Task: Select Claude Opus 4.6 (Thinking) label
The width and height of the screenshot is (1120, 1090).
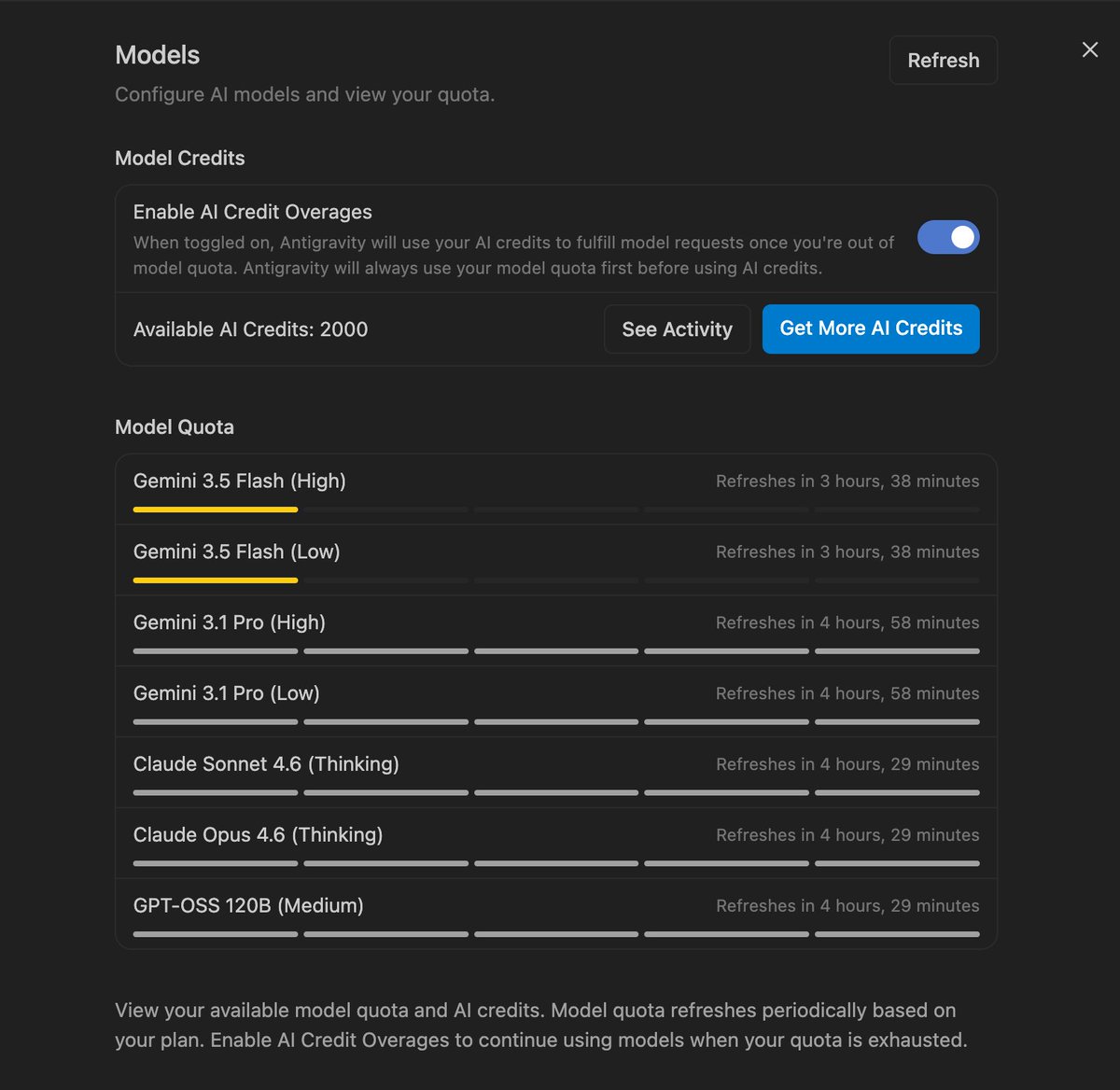Action: (259, 835)
